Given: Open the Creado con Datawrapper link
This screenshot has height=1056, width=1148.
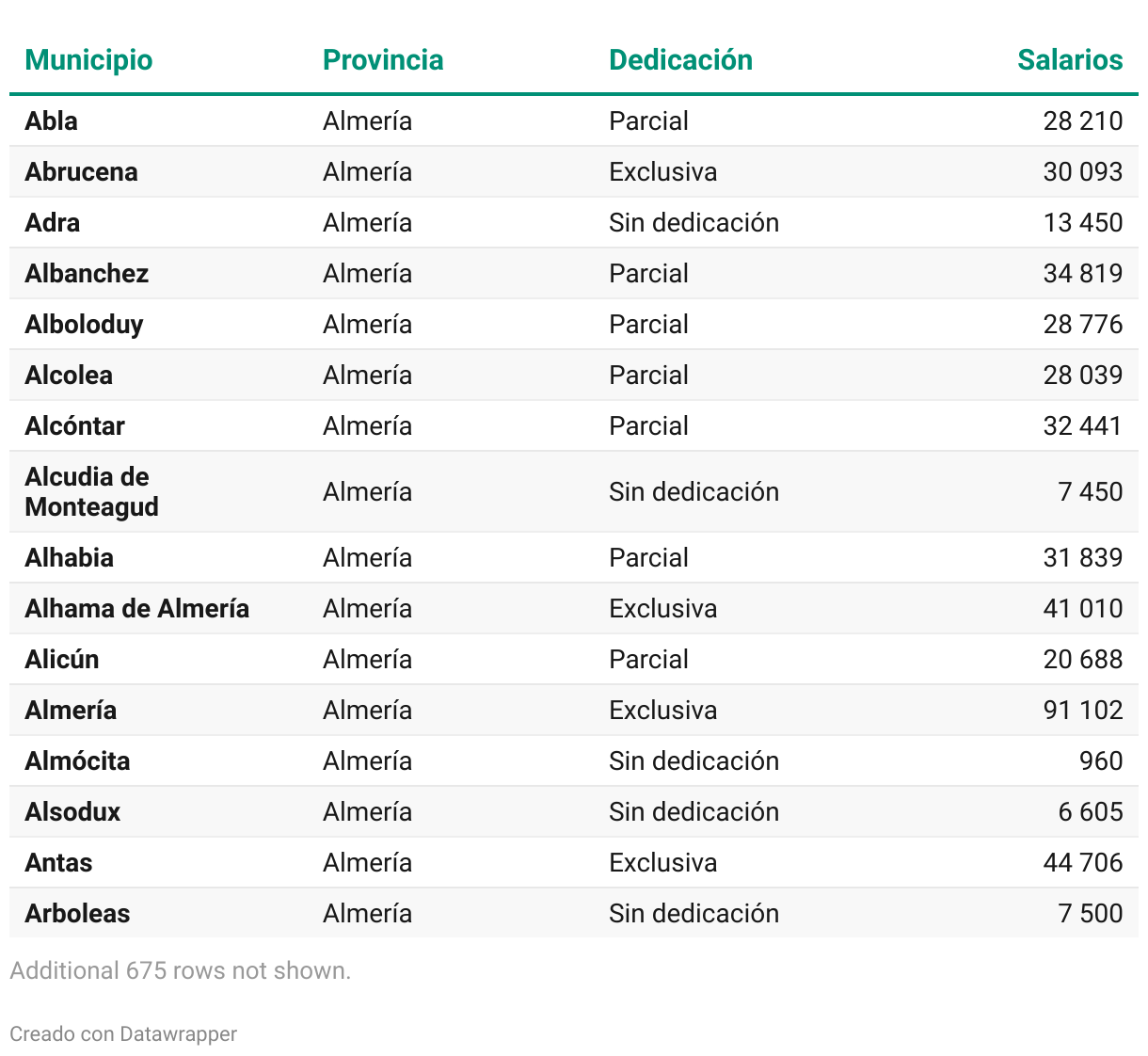Looking at the screenshot, I should (123, 1033).
